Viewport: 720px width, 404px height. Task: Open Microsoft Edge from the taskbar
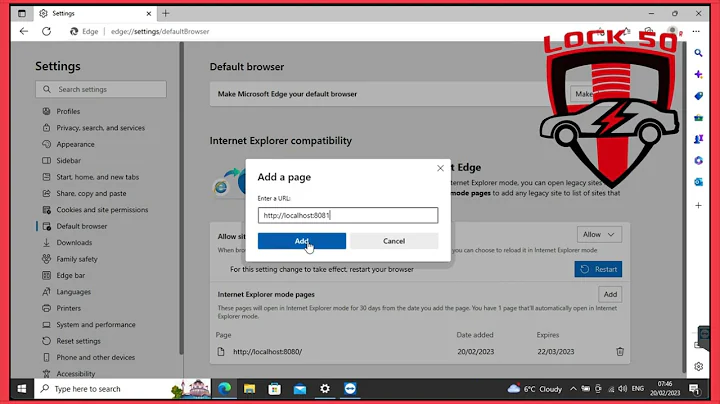(x=224, y=389)
